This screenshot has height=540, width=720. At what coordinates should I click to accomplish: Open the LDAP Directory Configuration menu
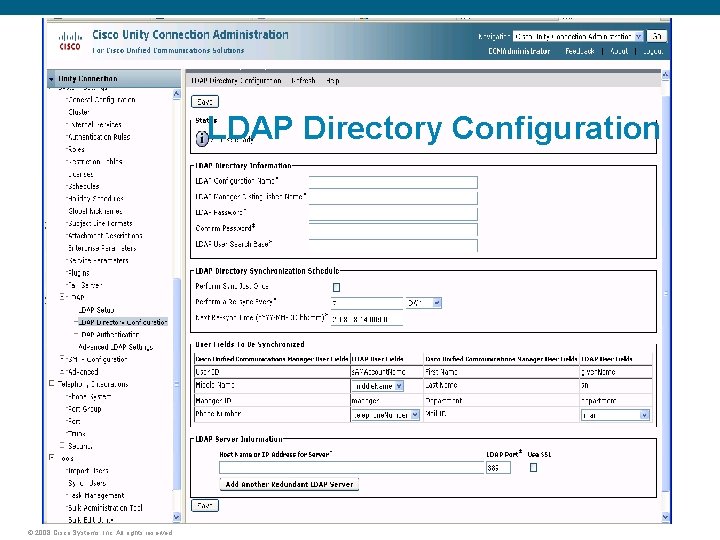(236, 81)
